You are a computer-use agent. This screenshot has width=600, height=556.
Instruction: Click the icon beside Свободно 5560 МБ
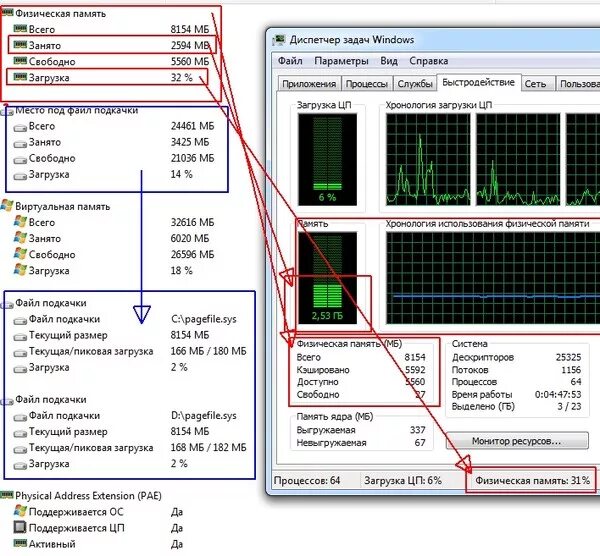[20, 61]
